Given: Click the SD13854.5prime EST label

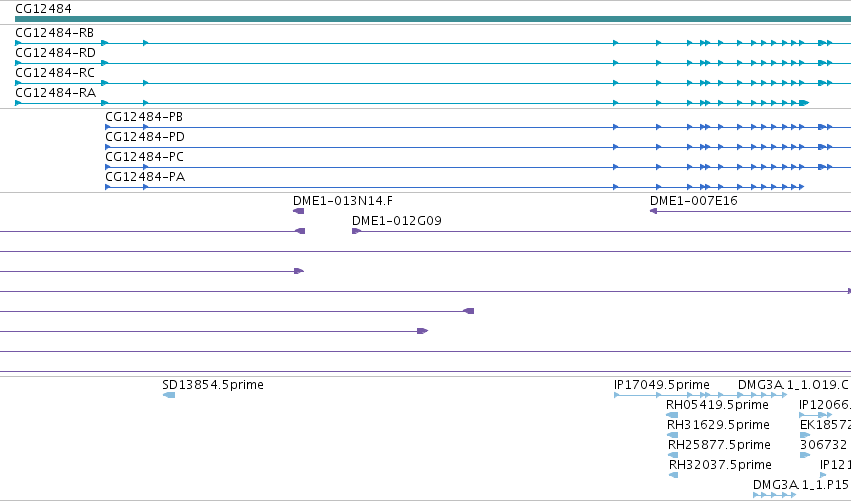Looking at the screenshot, I should coord(213,385).
